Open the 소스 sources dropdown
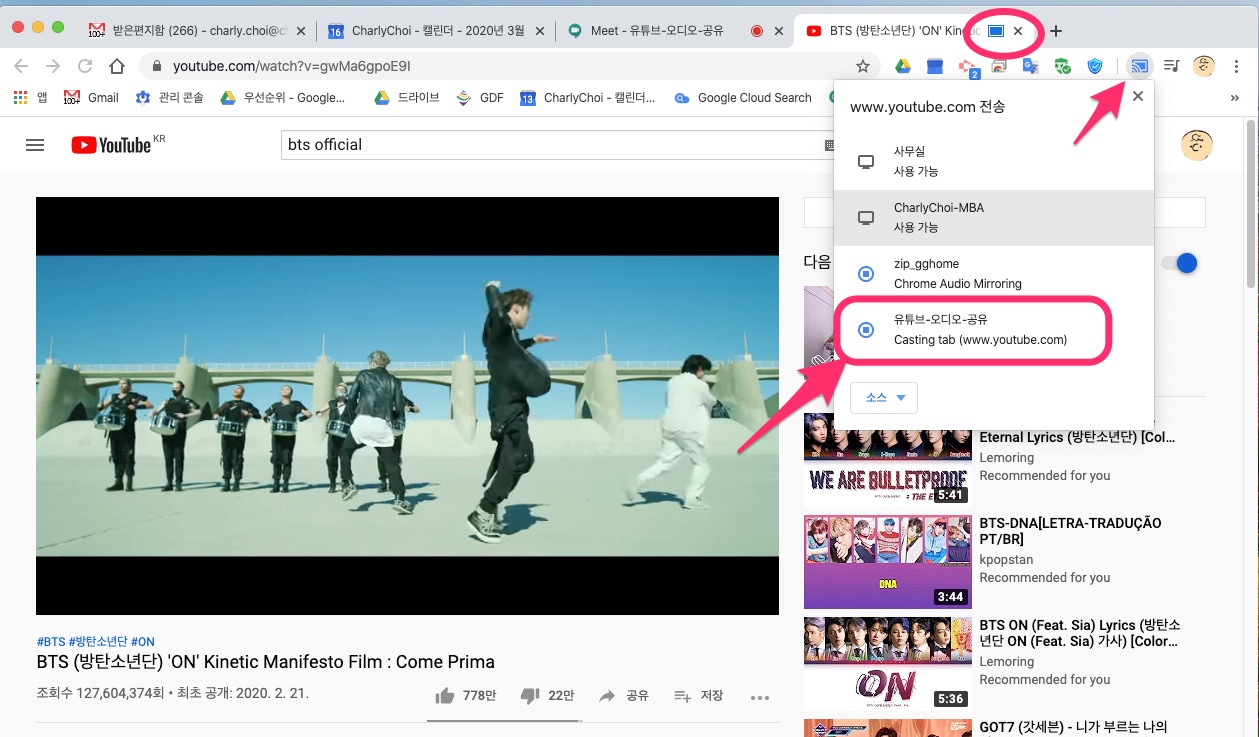Image resolution: width=1259 pixels, height=737 pixels. tap(884, 397)
